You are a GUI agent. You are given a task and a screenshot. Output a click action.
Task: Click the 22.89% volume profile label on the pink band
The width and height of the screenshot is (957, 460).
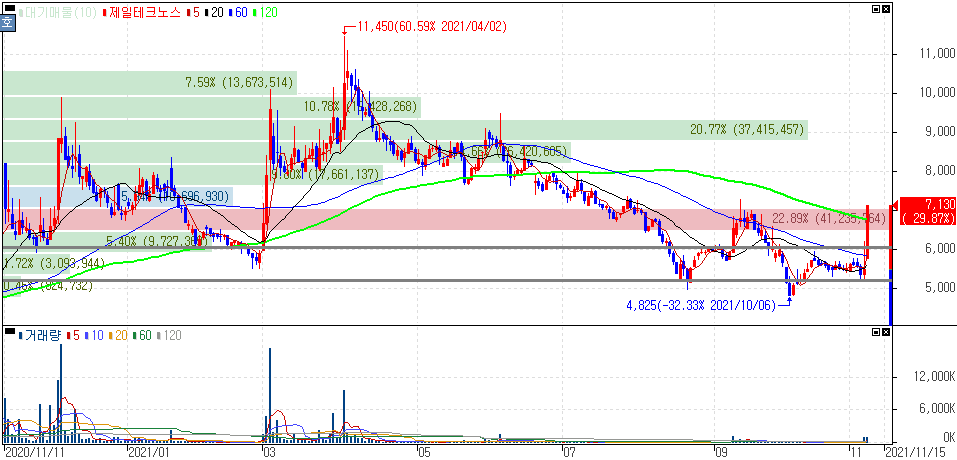828,218
